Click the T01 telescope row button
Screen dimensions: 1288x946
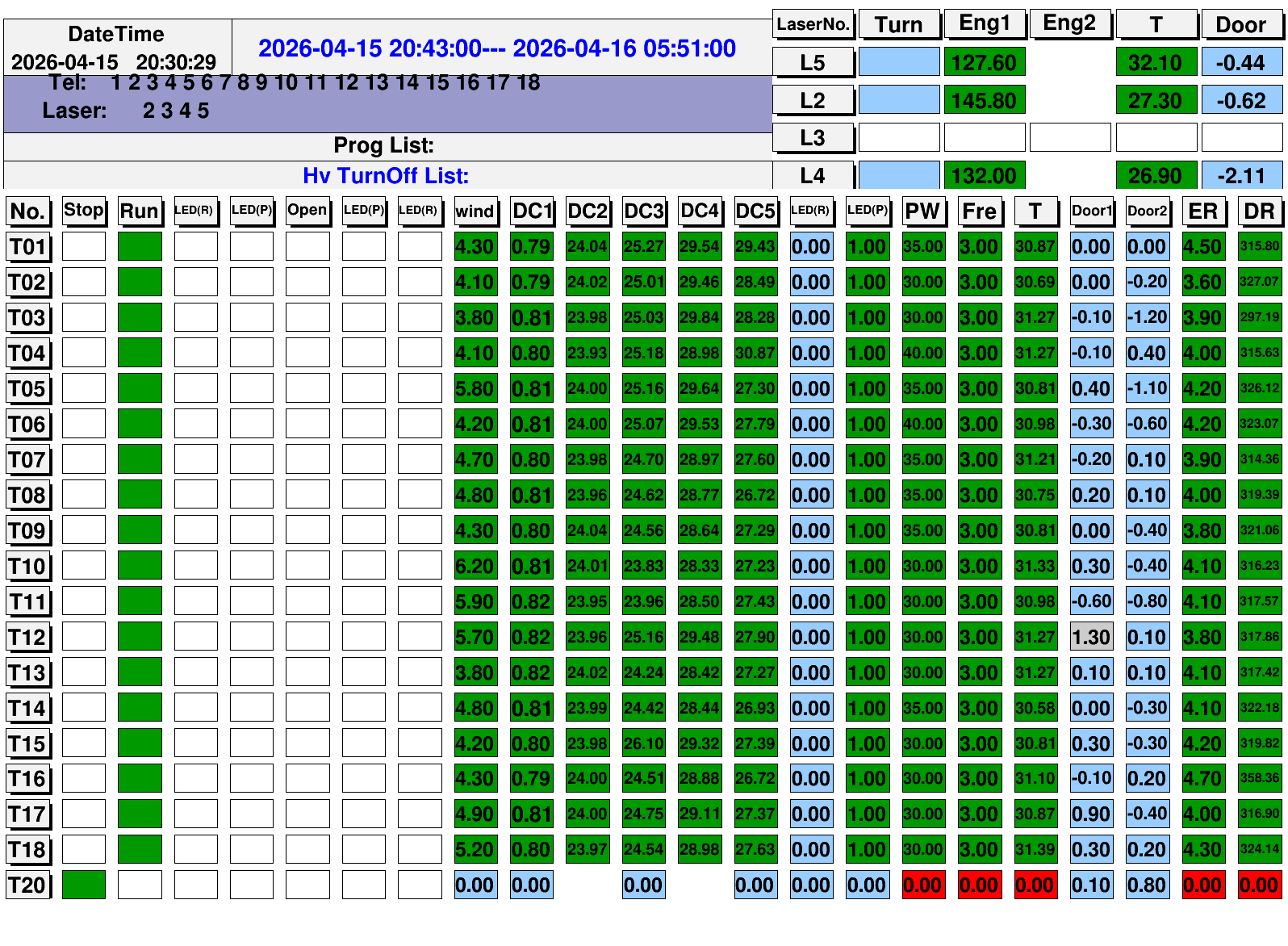click(x=28, y=247)
